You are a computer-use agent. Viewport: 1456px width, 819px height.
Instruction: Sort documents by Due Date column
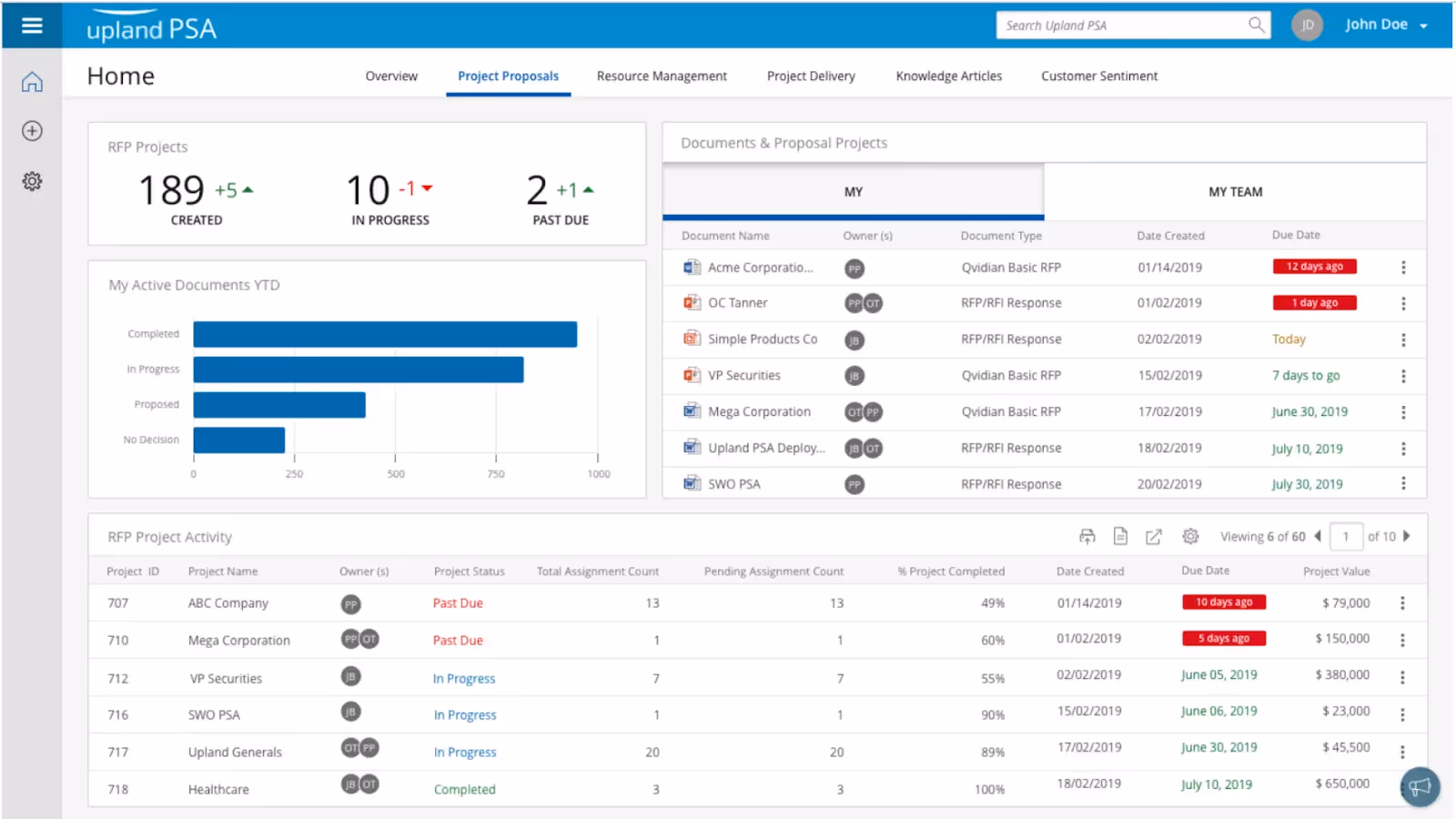tap(1296, 235)
